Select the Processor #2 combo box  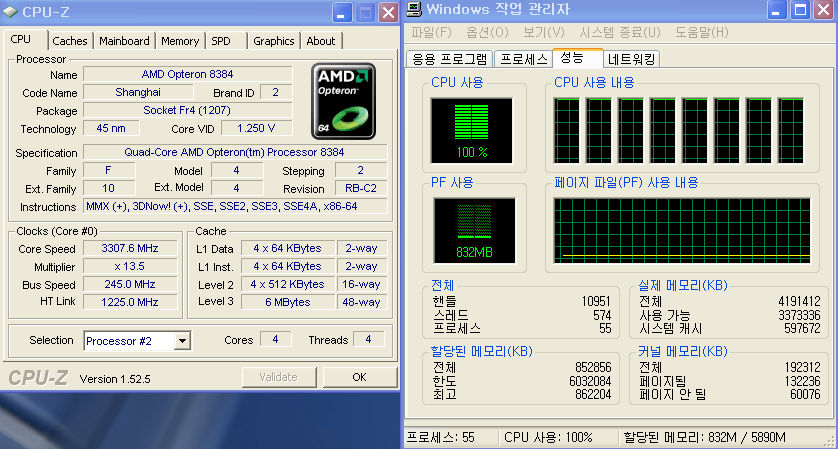tap(137, 341)
